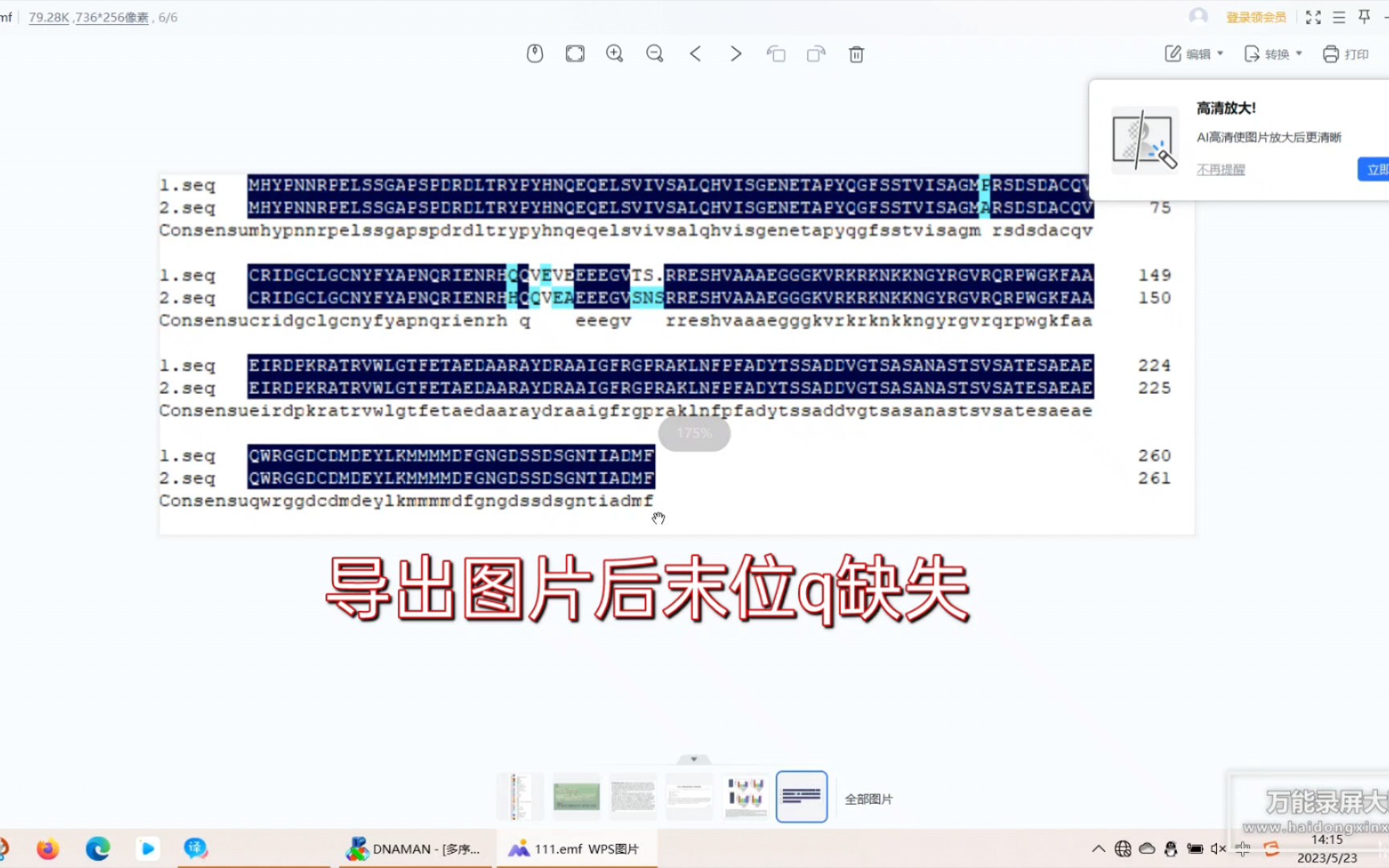
Task: Zoom out of the image
Action: (x=654, y=53)
